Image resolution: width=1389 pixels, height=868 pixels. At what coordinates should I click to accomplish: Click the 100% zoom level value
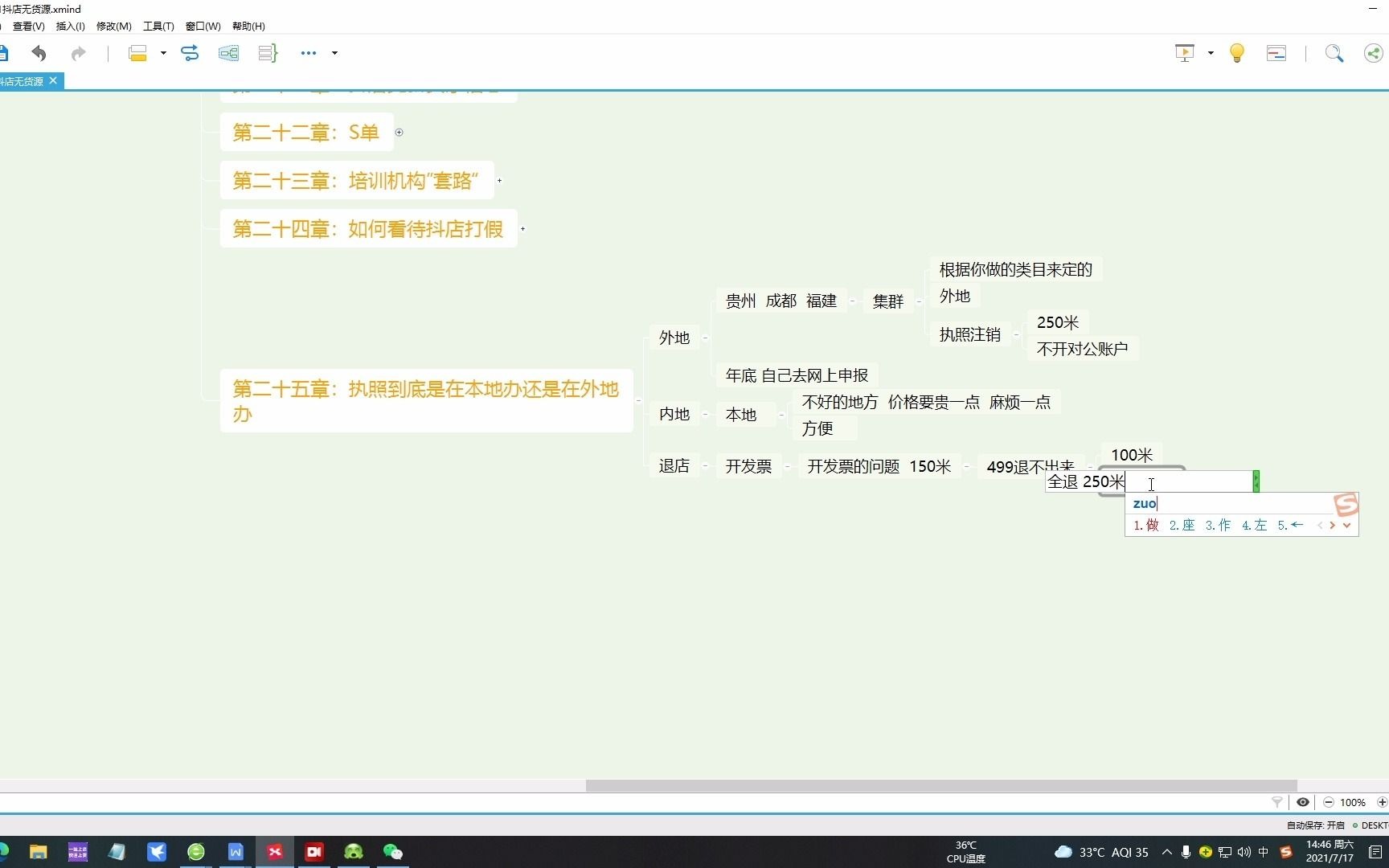[1353, 802]
